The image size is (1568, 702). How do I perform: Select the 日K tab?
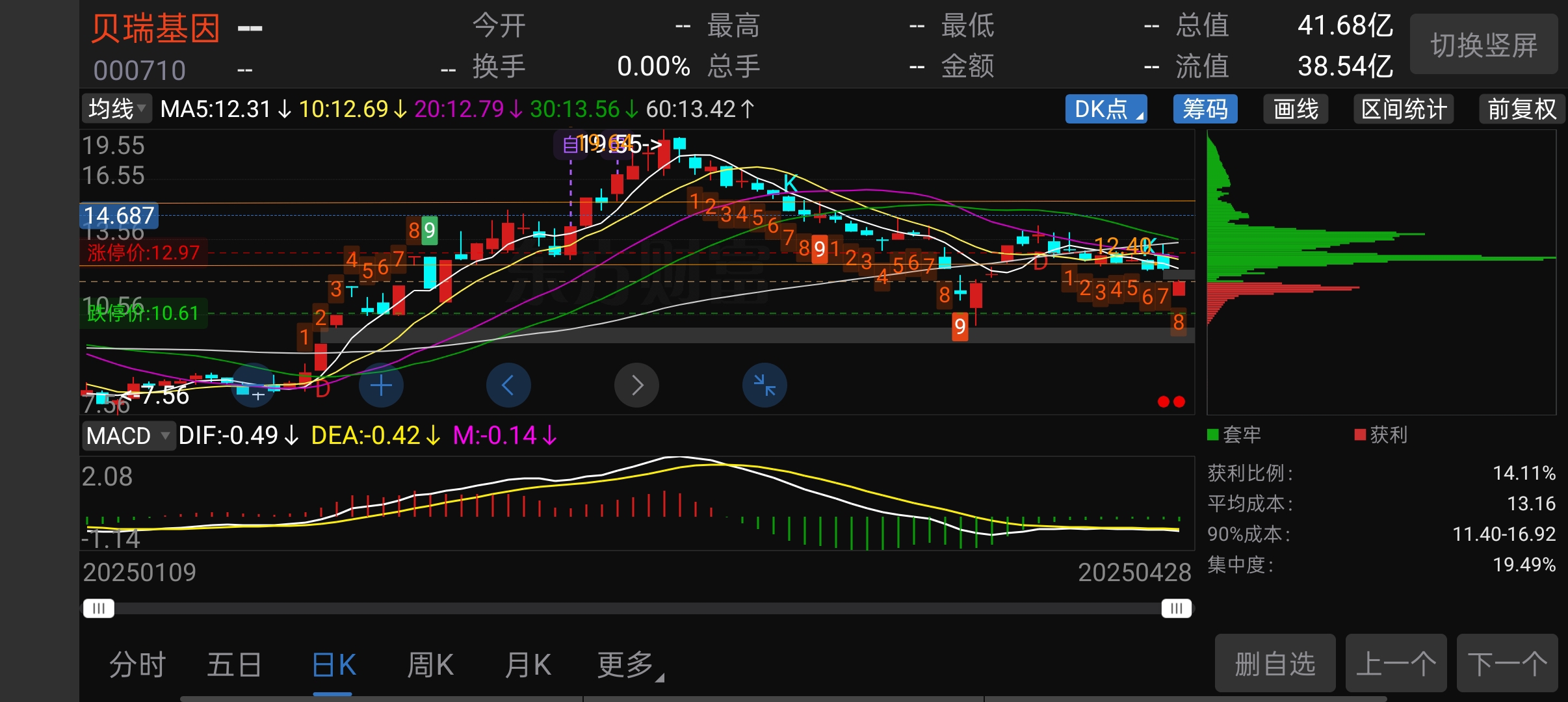[x=333, y=665]
